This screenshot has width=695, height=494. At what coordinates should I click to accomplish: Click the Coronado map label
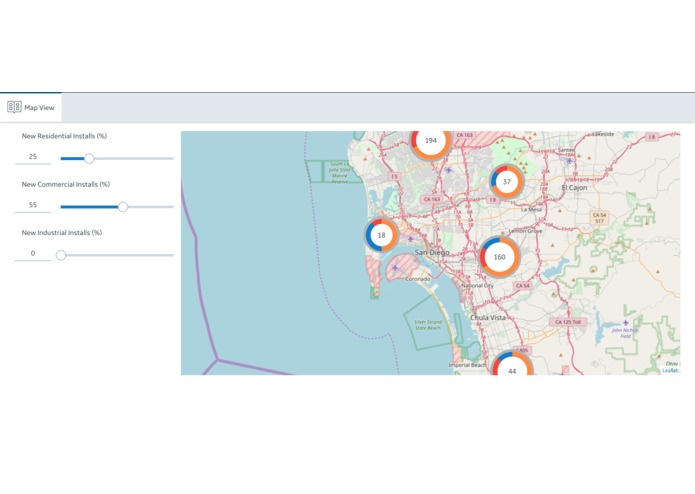coord(418,279)
